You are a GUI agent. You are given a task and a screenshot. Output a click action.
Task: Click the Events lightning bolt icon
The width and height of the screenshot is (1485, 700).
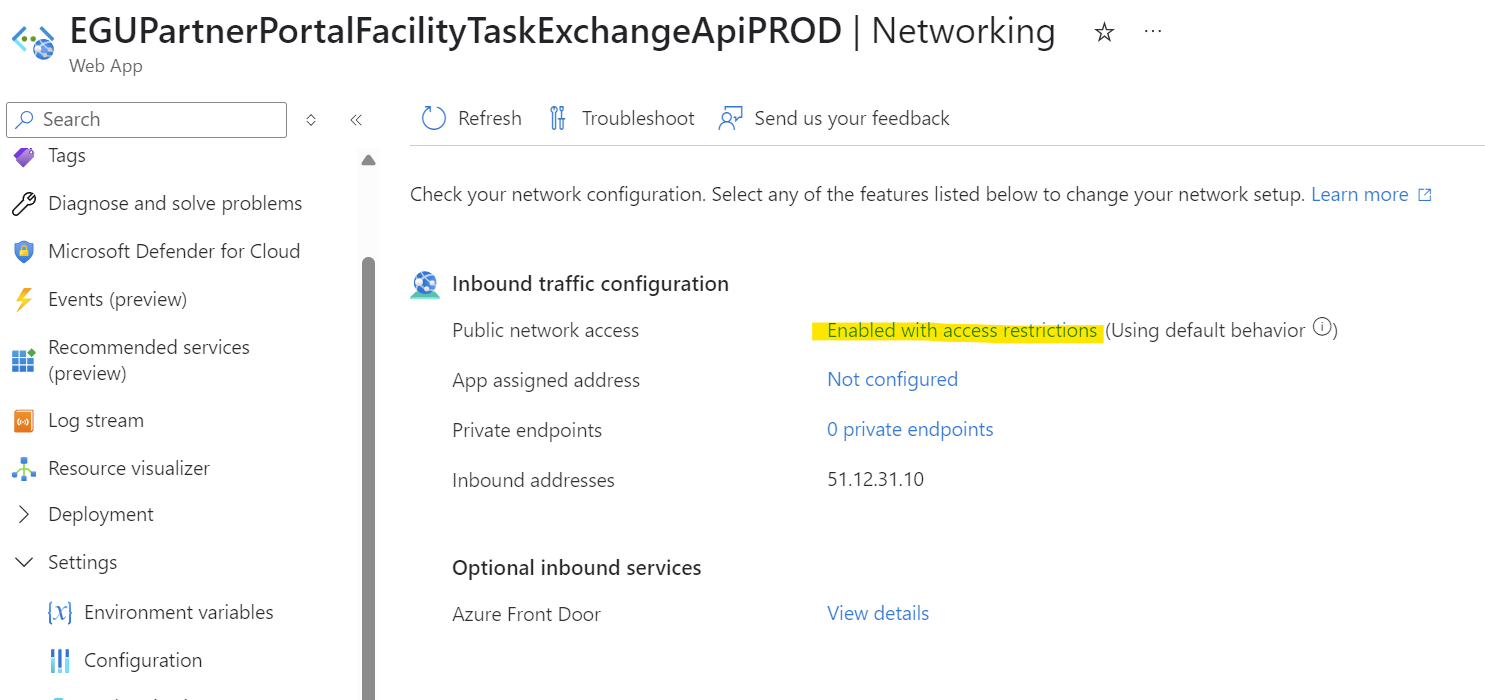[24, 300]
